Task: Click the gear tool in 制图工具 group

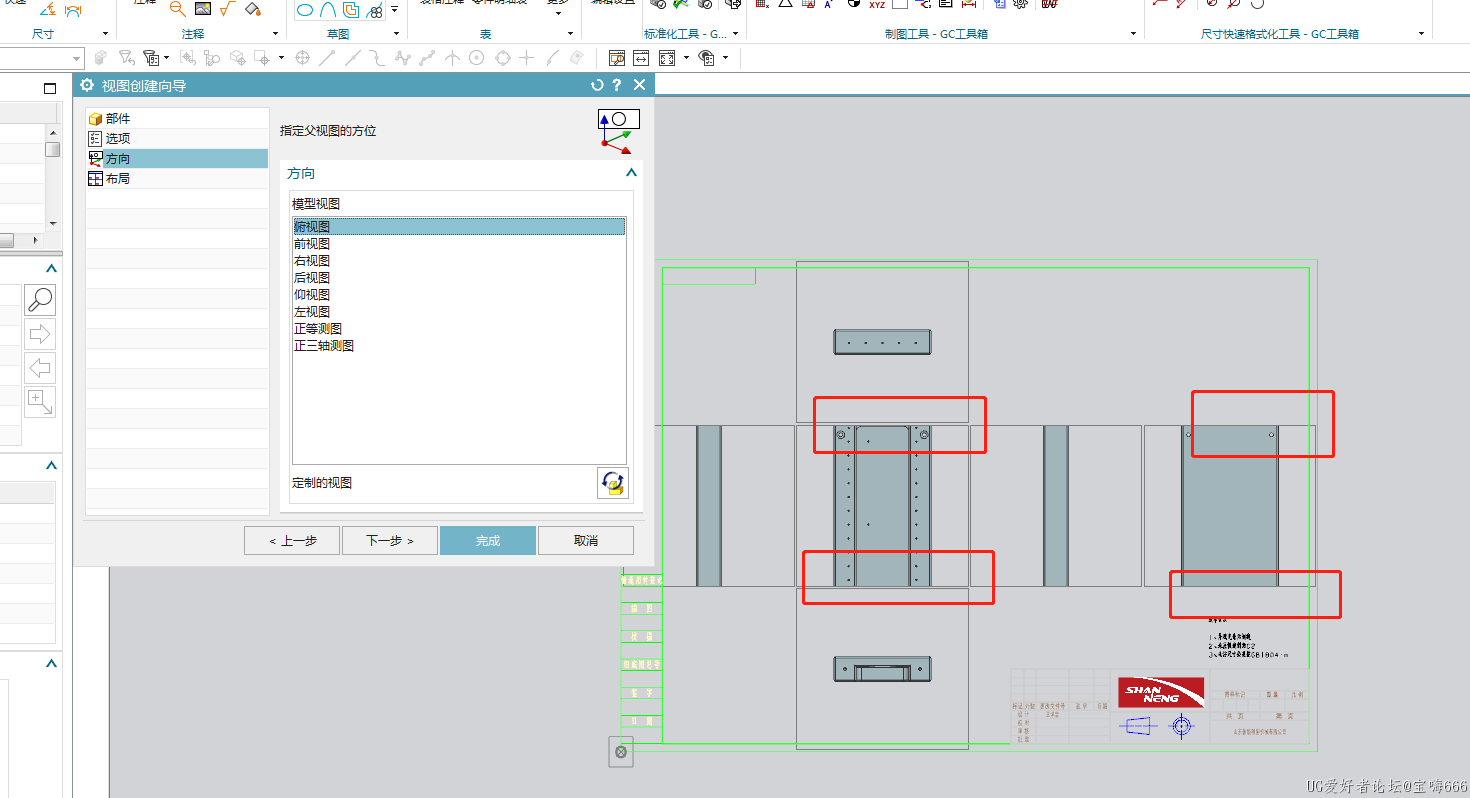Action: point(1020,5)
